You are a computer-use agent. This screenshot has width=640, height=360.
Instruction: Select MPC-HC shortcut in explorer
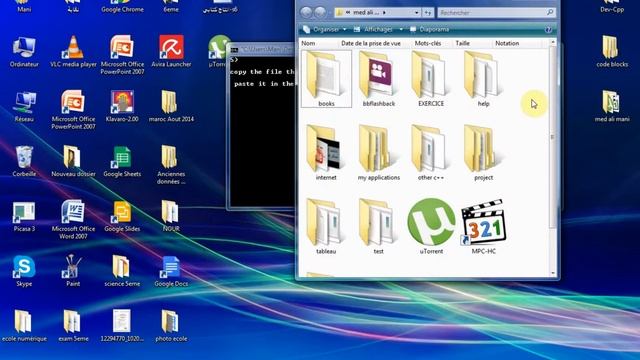tap(483, 227)
